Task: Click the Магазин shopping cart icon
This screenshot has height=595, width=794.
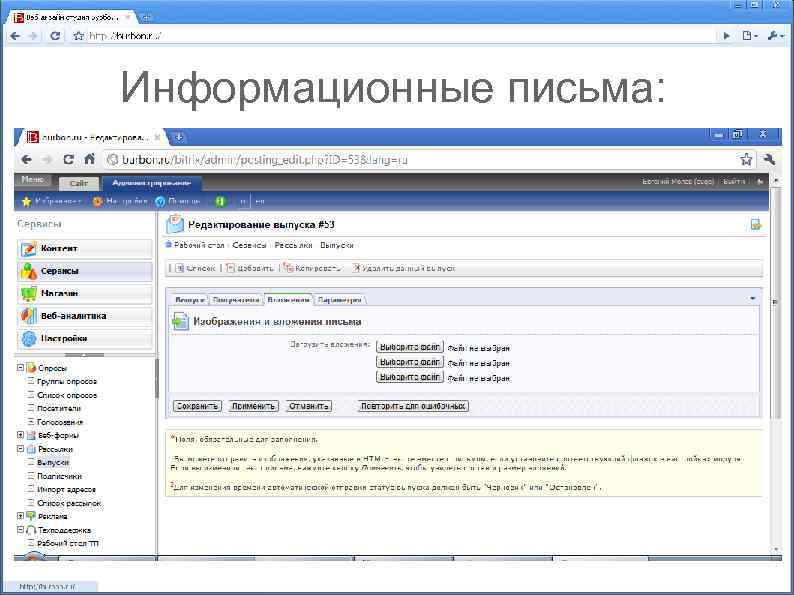Action: pos(28,293)
